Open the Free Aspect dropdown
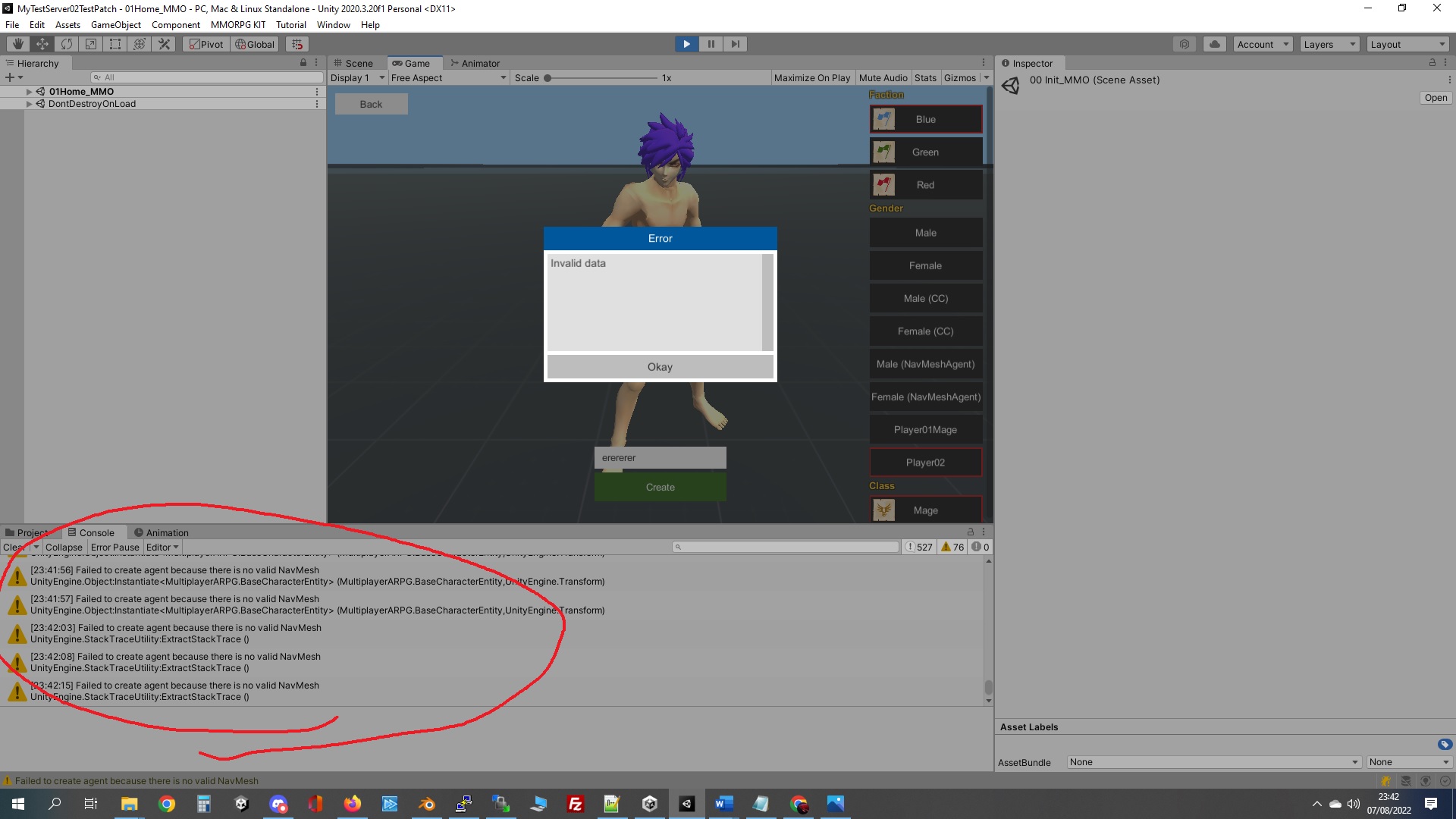Viewport: 1456px width, 819px height. [447, 78]
